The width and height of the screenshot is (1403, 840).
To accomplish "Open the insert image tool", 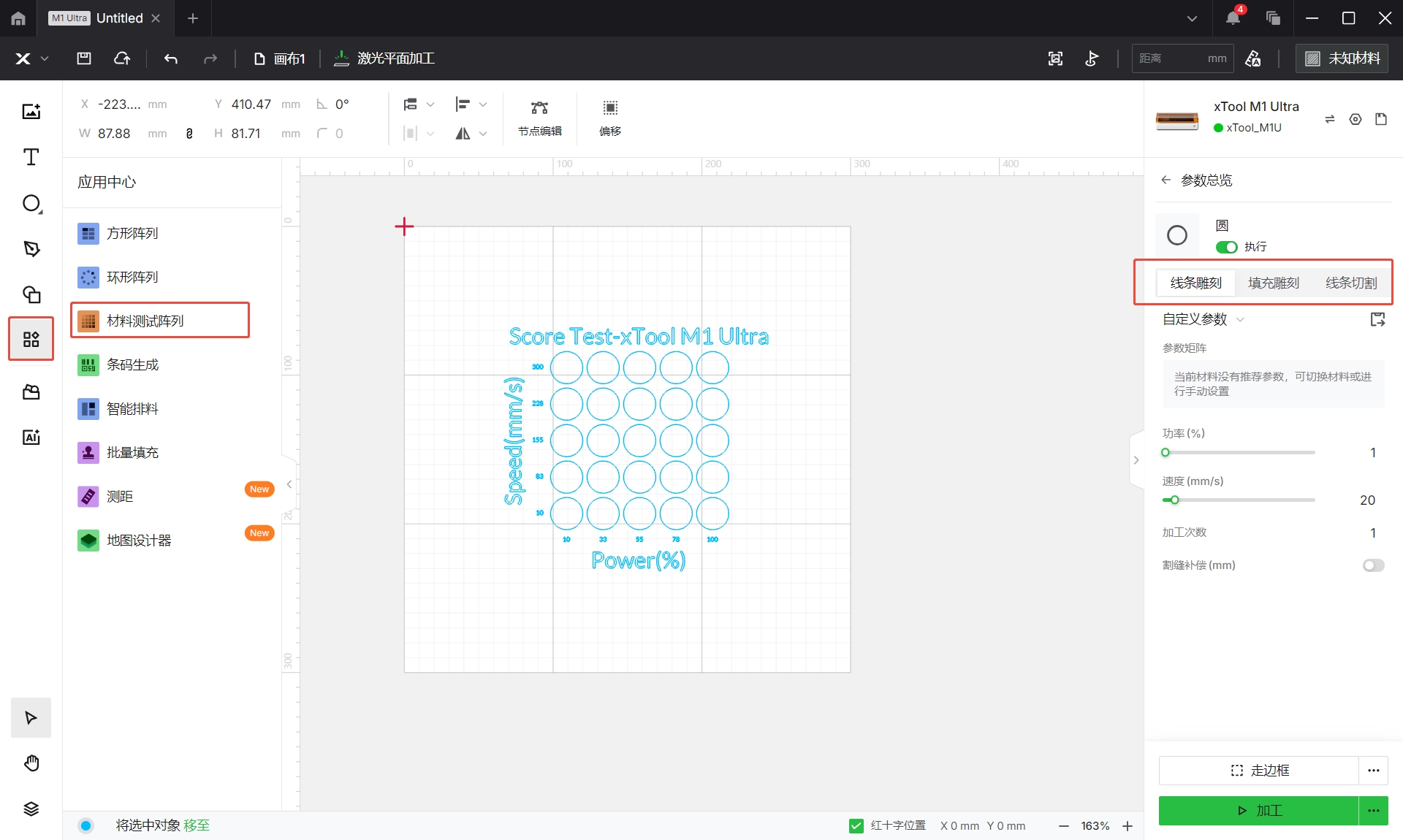I will pyautogui.click(x=31, y=111).
